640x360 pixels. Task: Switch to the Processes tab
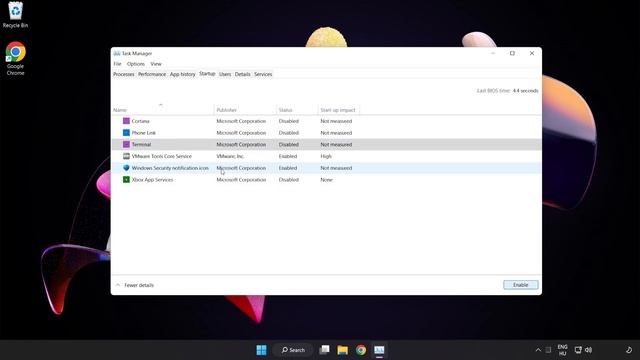[x=124, y=74]
